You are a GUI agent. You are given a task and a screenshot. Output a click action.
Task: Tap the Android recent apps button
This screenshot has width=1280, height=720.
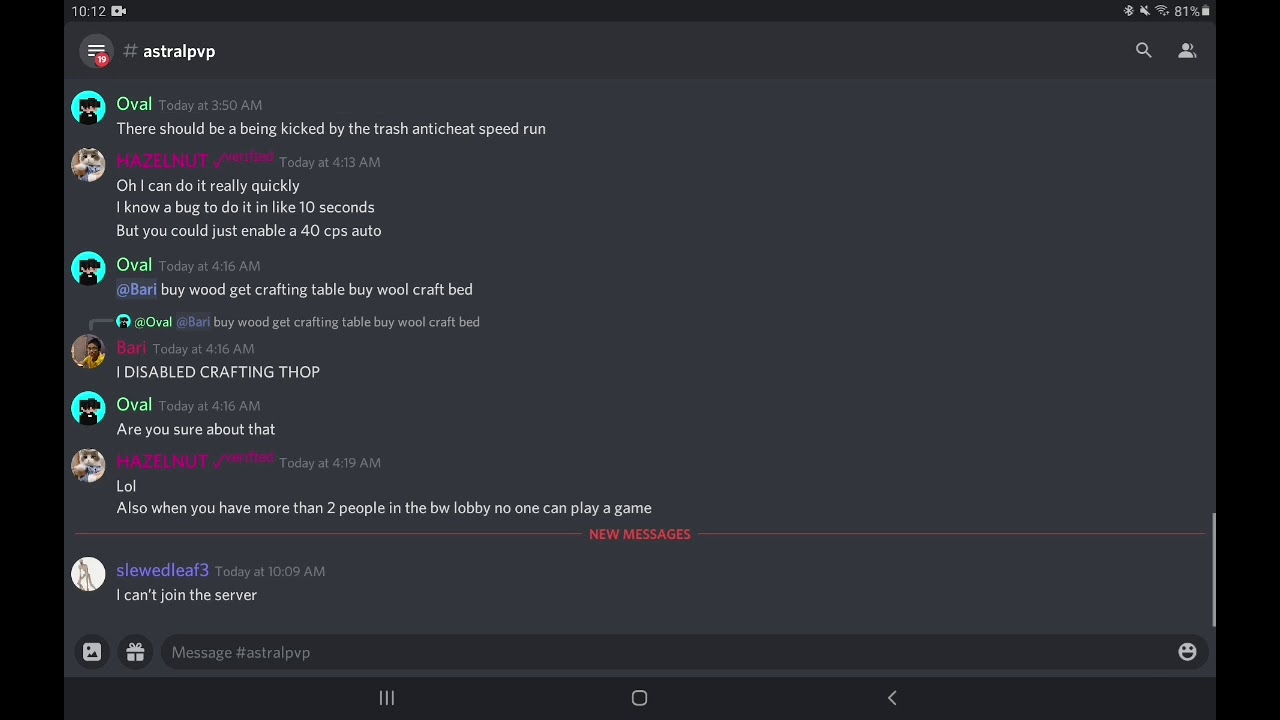(387, 698)
